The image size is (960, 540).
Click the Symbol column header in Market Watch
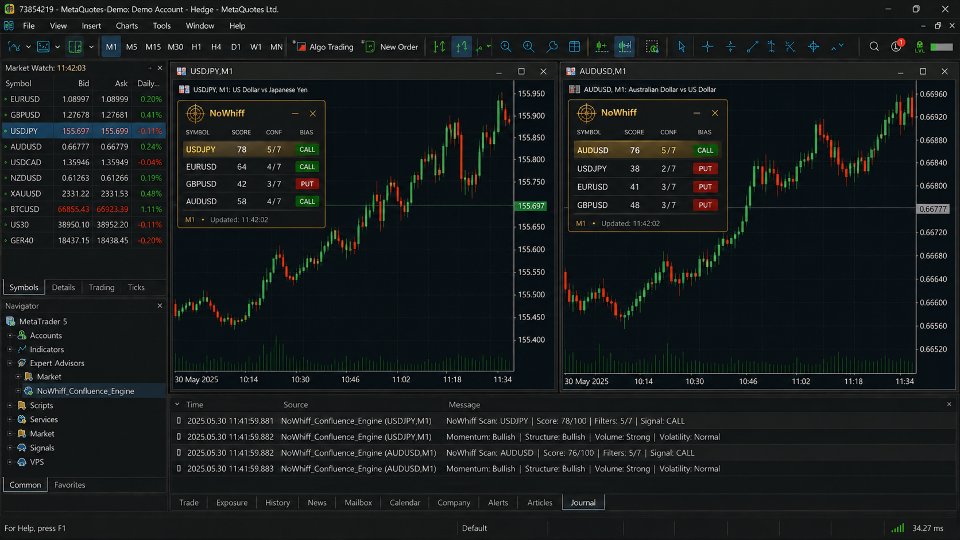18,83
